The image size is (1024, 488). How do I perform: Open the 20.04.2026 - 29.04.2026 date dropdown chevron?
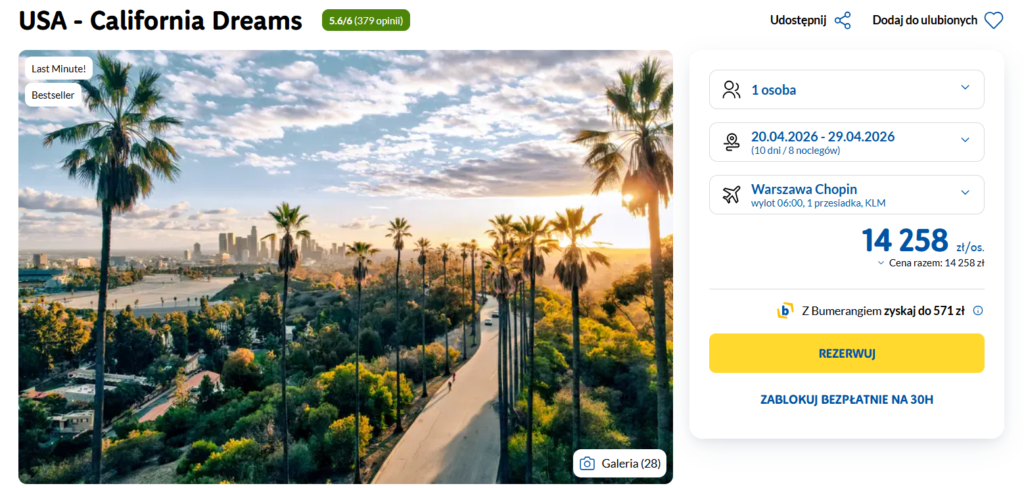pyautogui.click(x=965, y=140)
